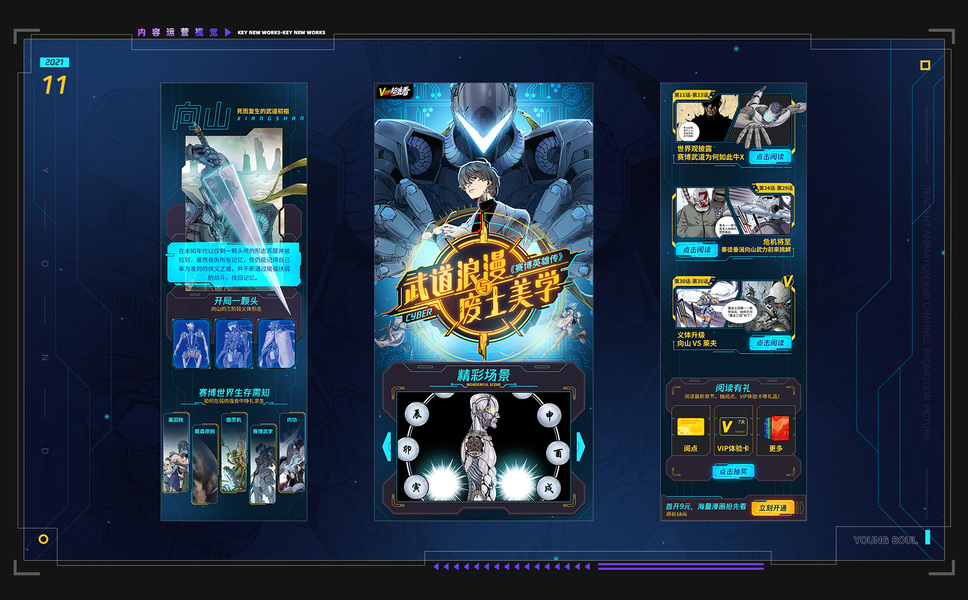The height and width of the screenshot is (600, 968).
Task: Click the 阅读有礼 heading
Action: (733, 388)
